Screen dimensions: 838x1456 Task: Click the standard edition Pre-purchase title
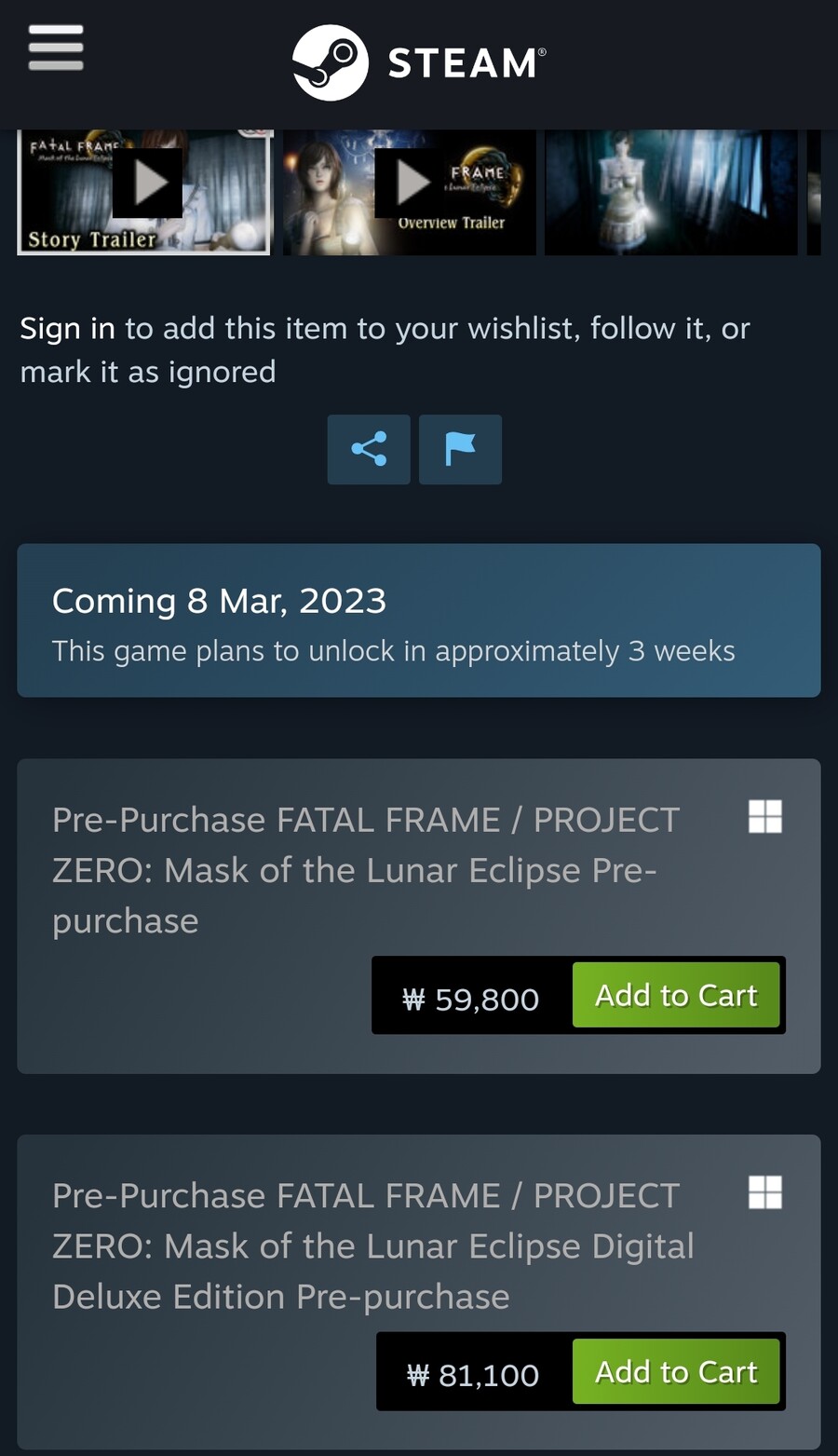(365, 870)
